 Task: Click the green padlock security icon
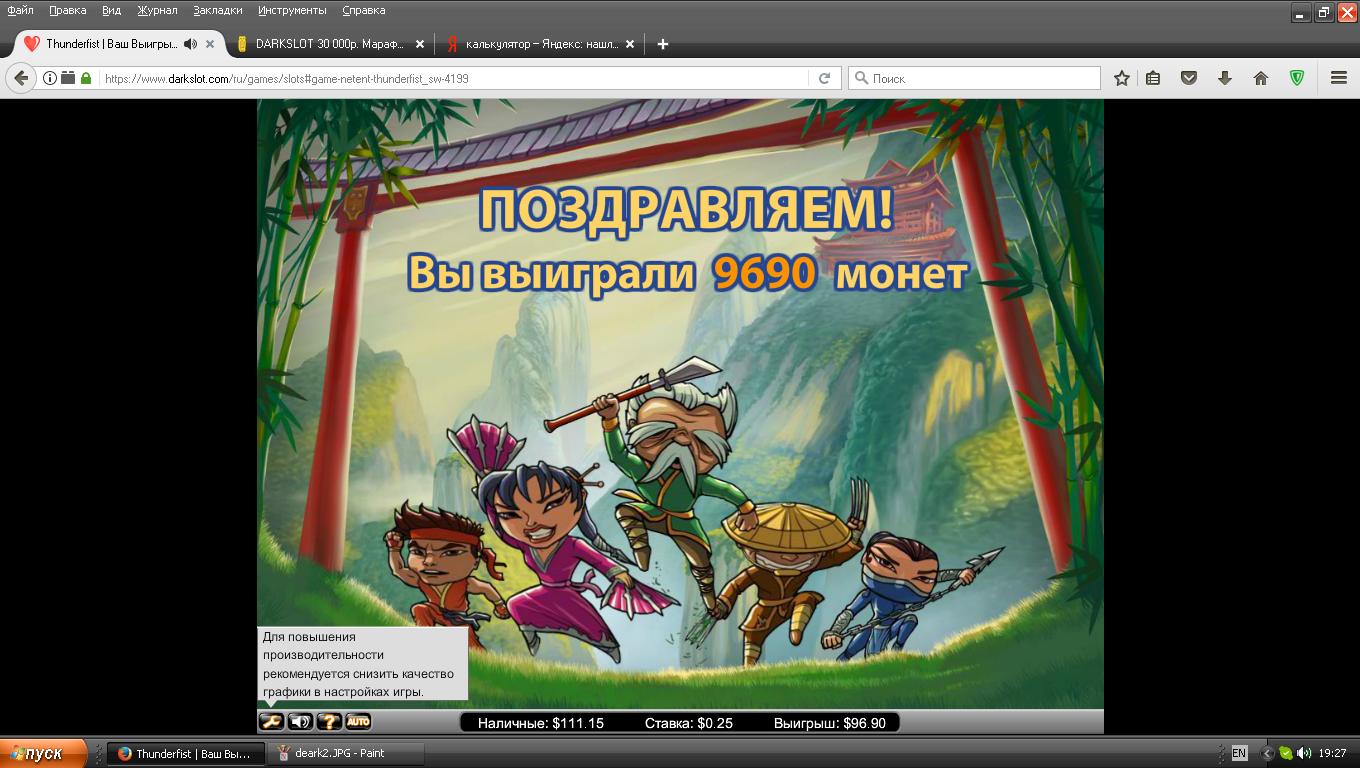86,78
